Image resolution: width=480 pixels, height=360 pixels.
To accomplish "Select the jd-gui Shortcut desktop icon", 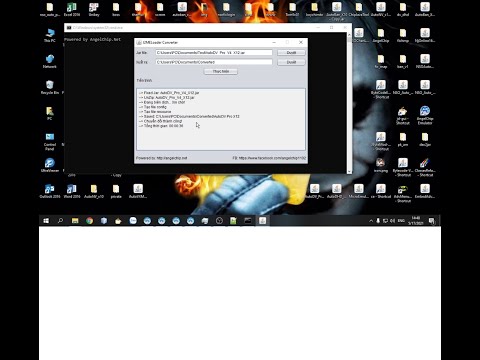I will [403, 116].
